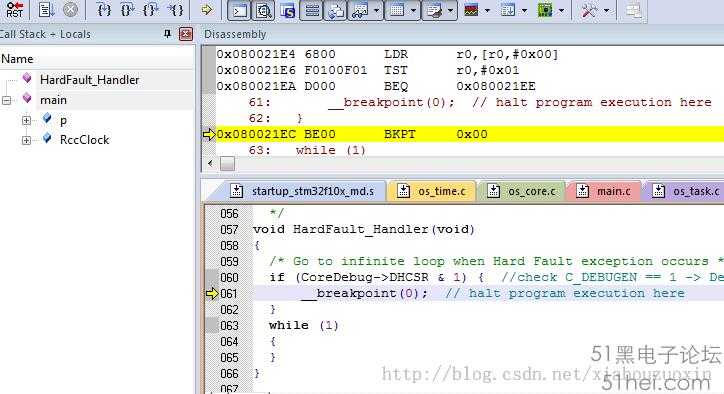Open the Analysis windows dropdown arrow

487,10
